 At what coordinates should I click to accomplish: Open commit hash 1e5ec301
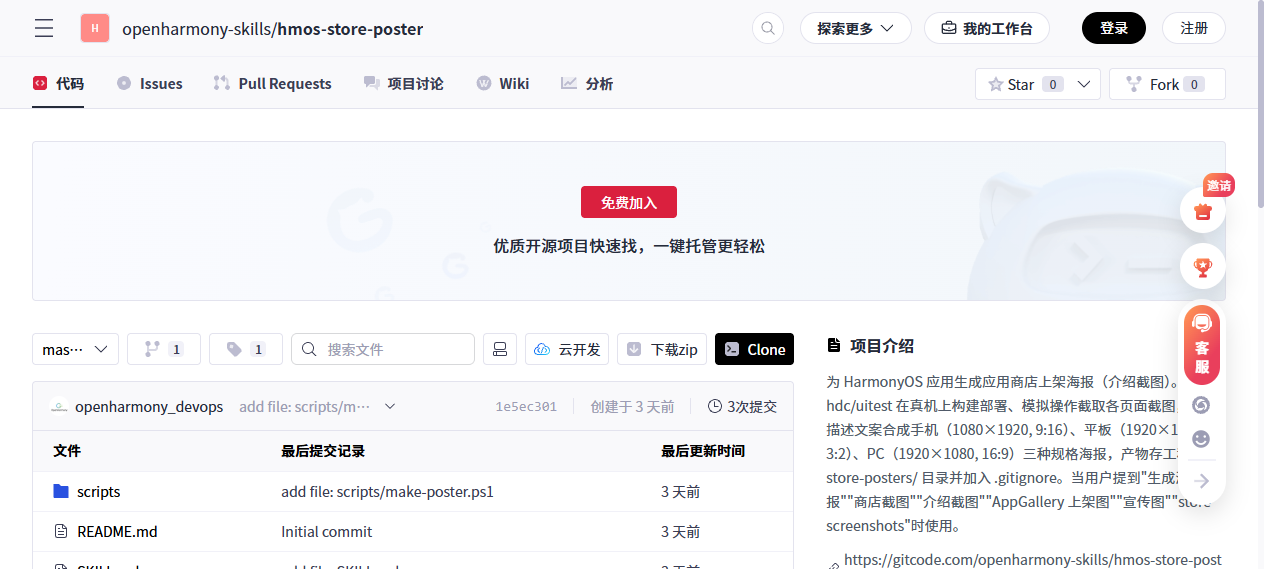click(526, 406)
